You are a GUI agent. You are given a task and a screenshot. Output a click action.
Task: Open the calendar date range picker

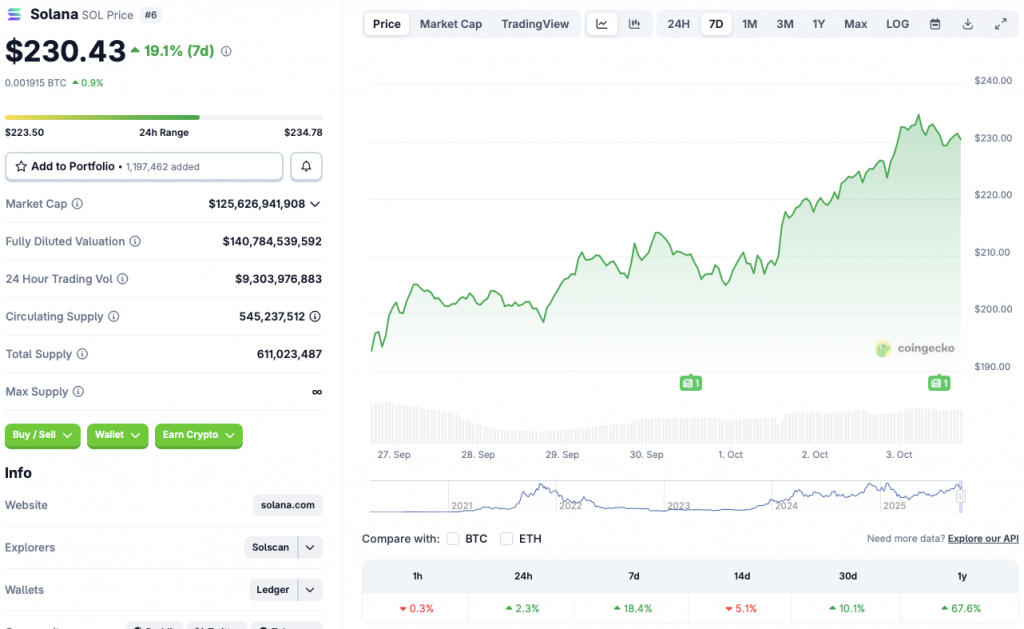[935, 24]
